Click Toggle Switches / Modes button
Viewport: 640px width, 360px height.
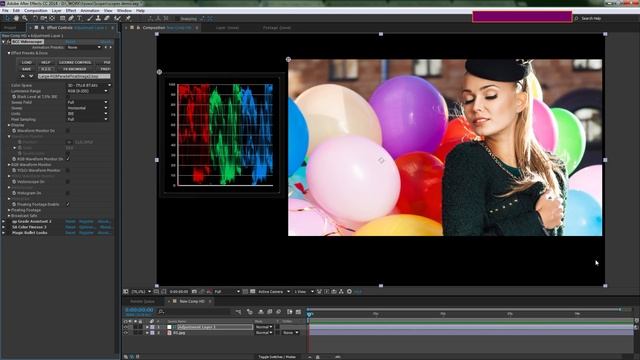[277, 357]
